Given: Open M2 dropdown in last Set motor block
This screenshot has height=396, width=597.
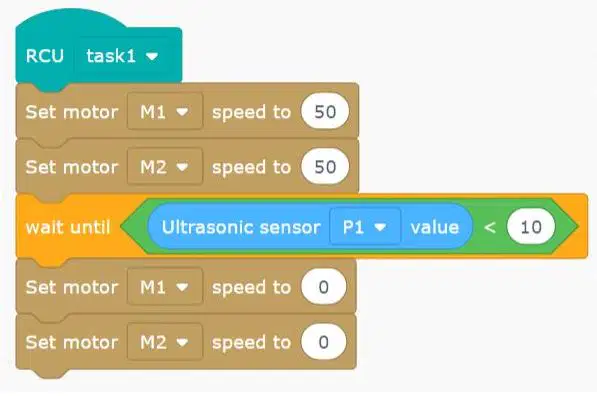Looking at the screenshot, I should click(x=165, y=342).
